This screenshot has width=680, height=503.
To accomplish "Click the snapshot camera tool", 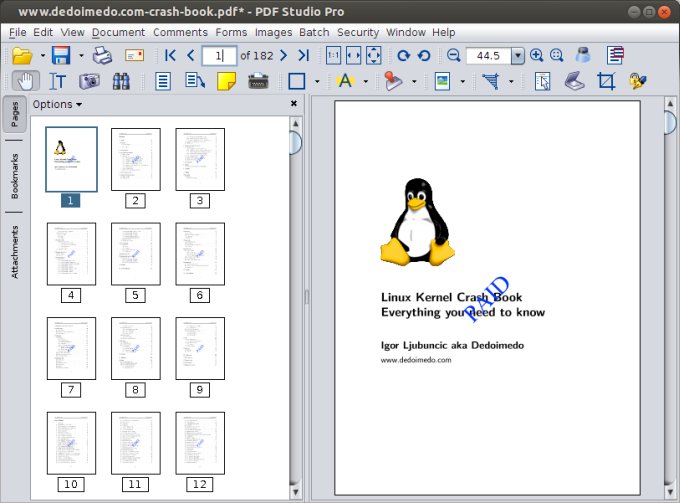I will coord(90,82).
